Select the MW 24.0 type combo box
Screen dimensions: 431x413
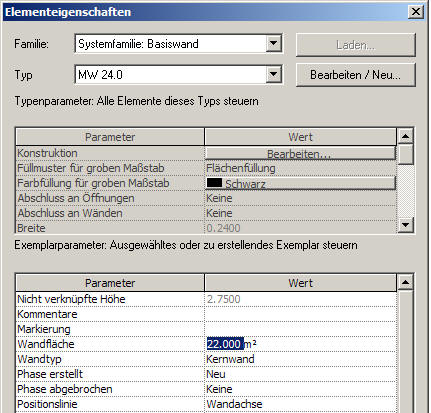178,74
